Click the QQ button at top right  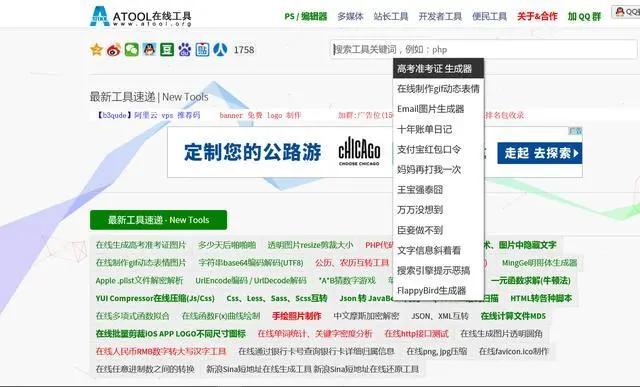point(626,12)
